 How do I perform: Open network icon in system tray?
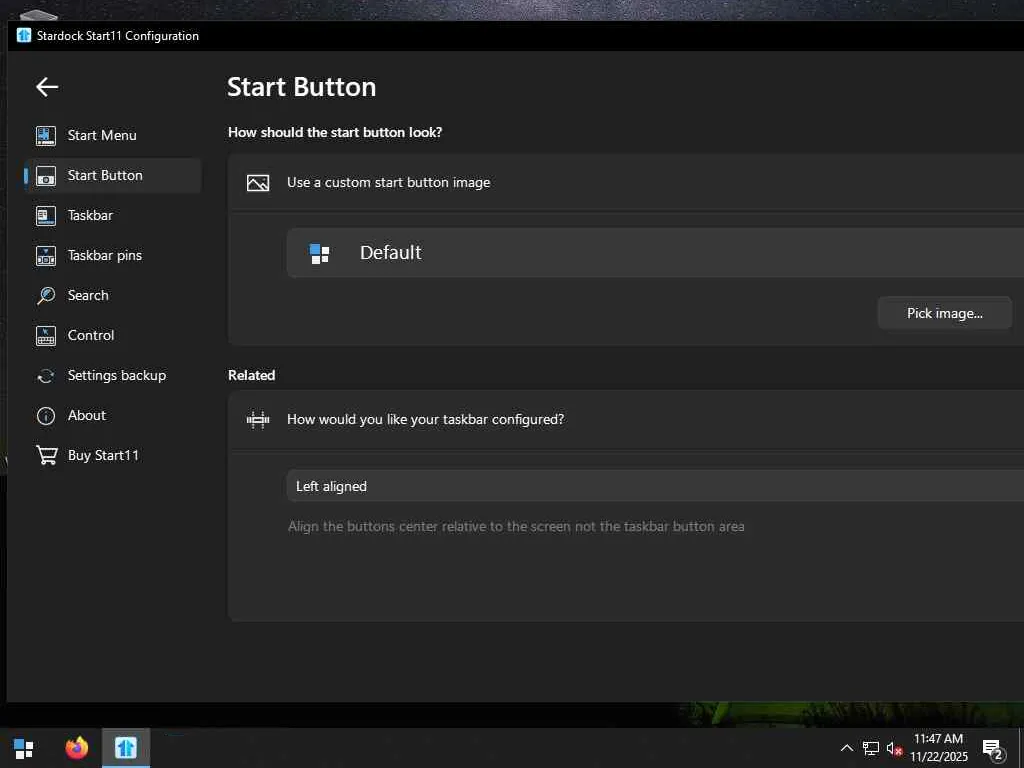pos(871,748)
